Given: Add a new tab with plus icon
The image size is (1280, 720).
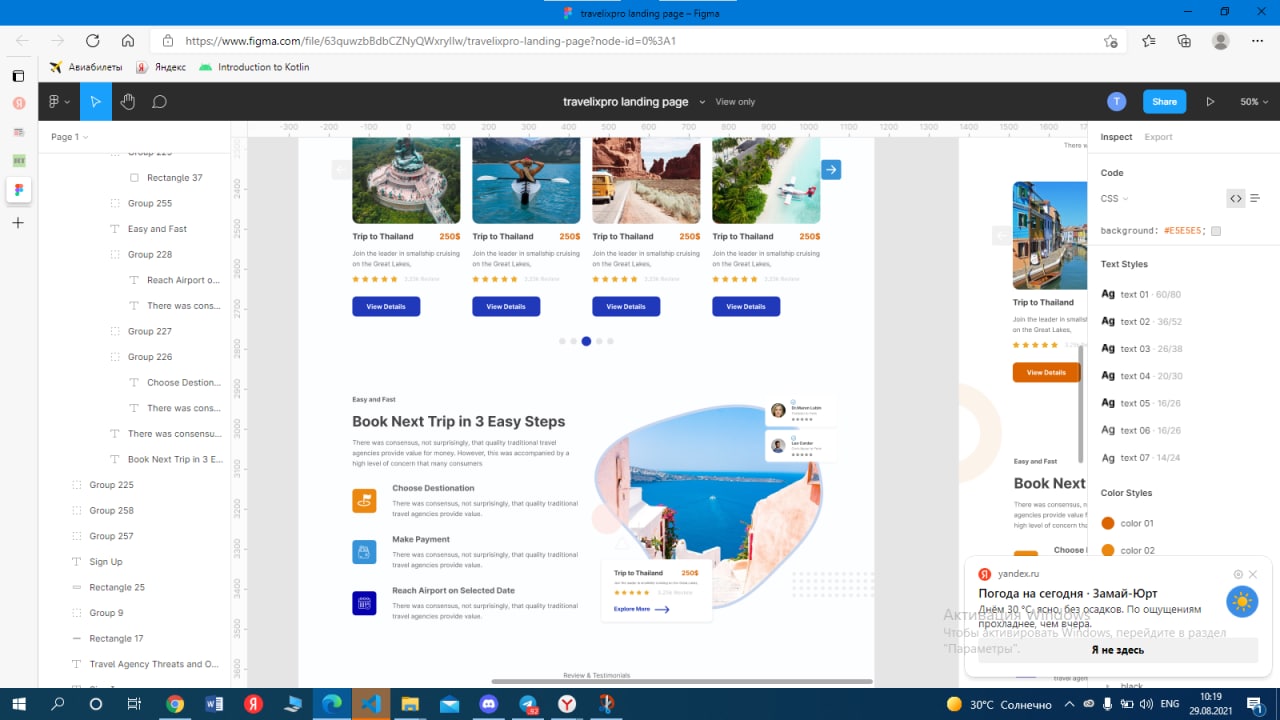Looking at the screenshot, I should pyautogui.click(x=18, y=223).
